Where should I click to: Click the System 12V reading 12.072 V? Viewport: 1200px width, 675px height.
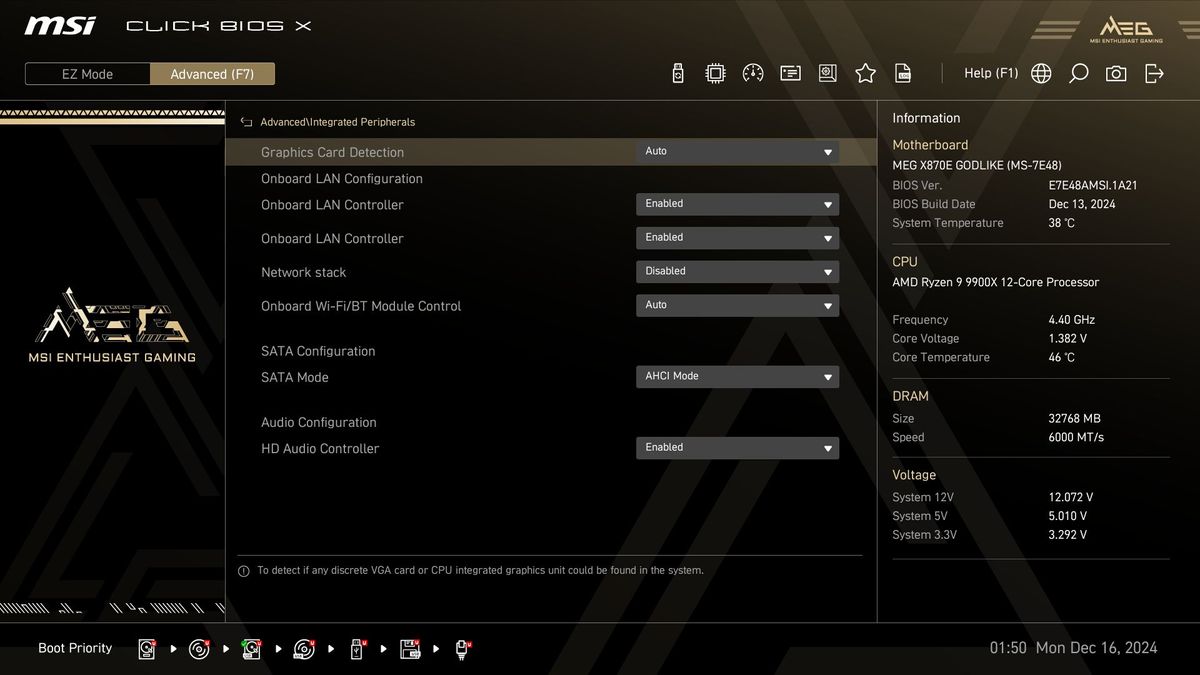pos(1071,497)
